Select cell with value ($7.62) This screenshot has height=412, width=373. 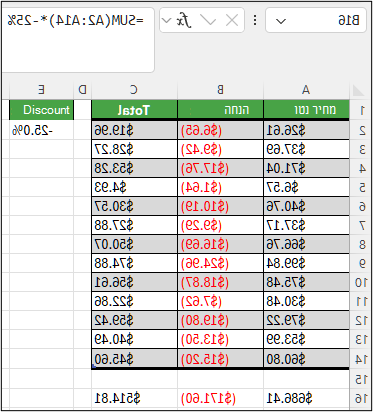pos(220,301)
